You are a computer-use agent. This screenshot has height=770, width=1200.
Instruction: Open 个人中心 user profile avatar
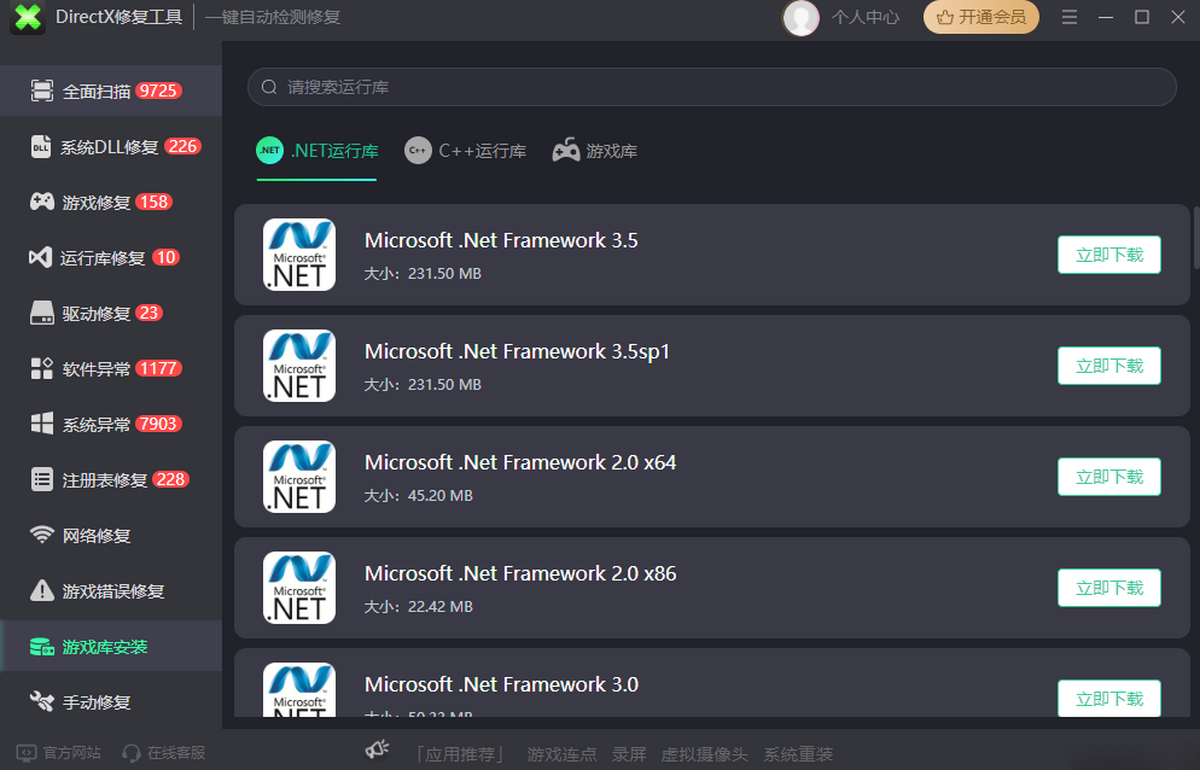click(801, 18)
